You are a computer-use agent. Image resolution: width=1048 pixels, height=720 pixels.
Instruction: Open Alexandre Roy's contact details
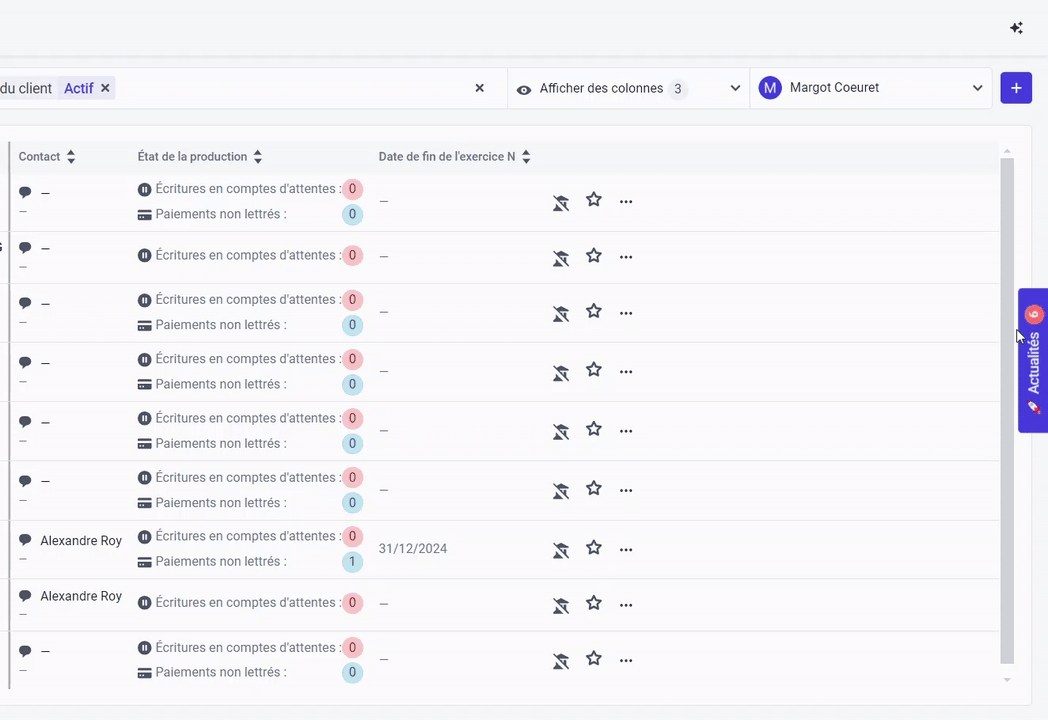point(81,540)
